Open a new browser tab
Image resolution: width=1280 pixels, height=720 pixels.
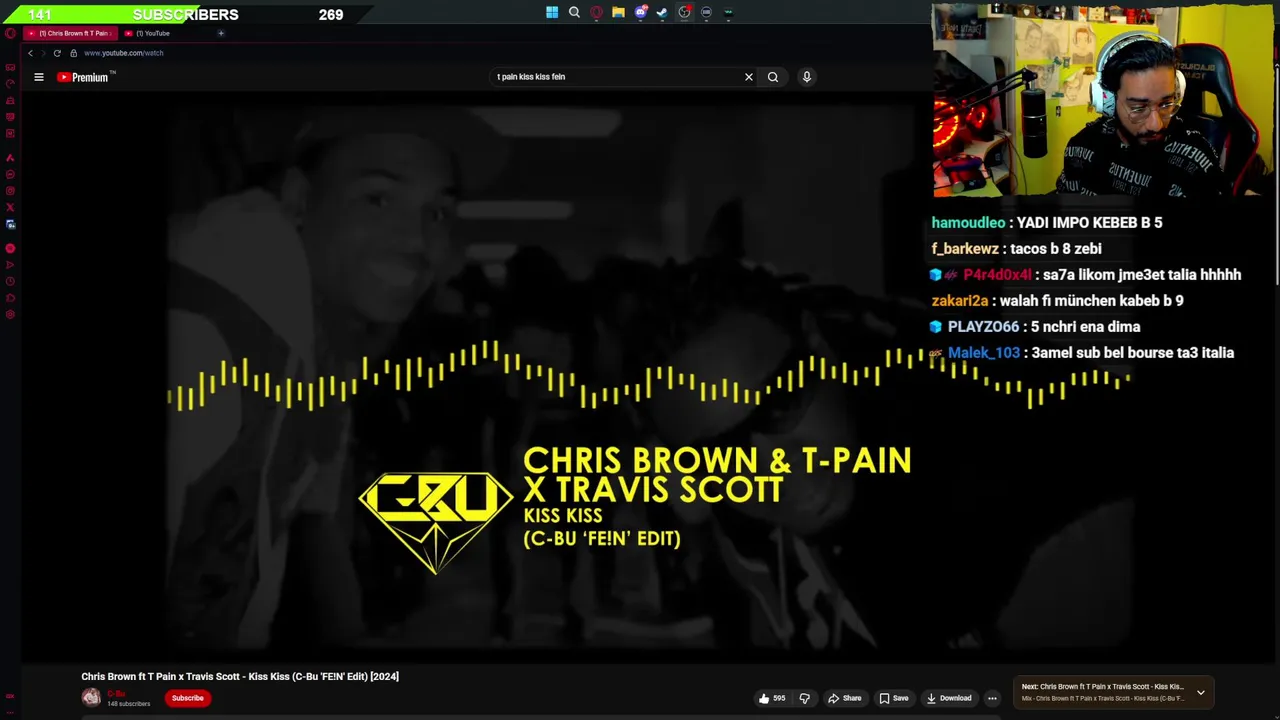click(x=221, y=33)
